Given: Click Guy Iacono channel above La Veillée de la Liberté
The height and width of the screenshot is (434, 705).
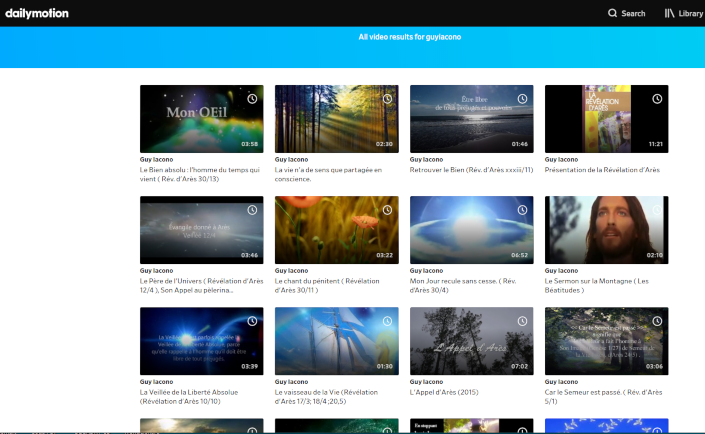Looking at the screenshot, I should click(x=156, y=381).
